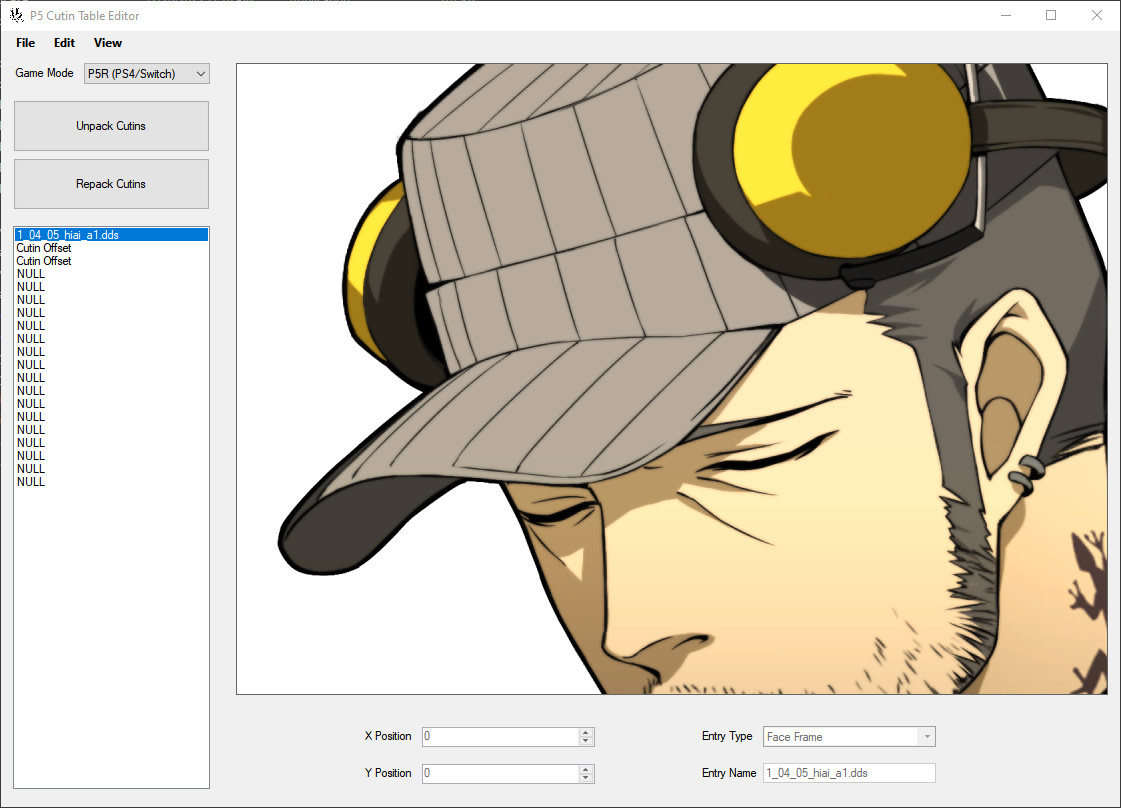
Task: Open the File menu
Action: (x=24, y=43)
